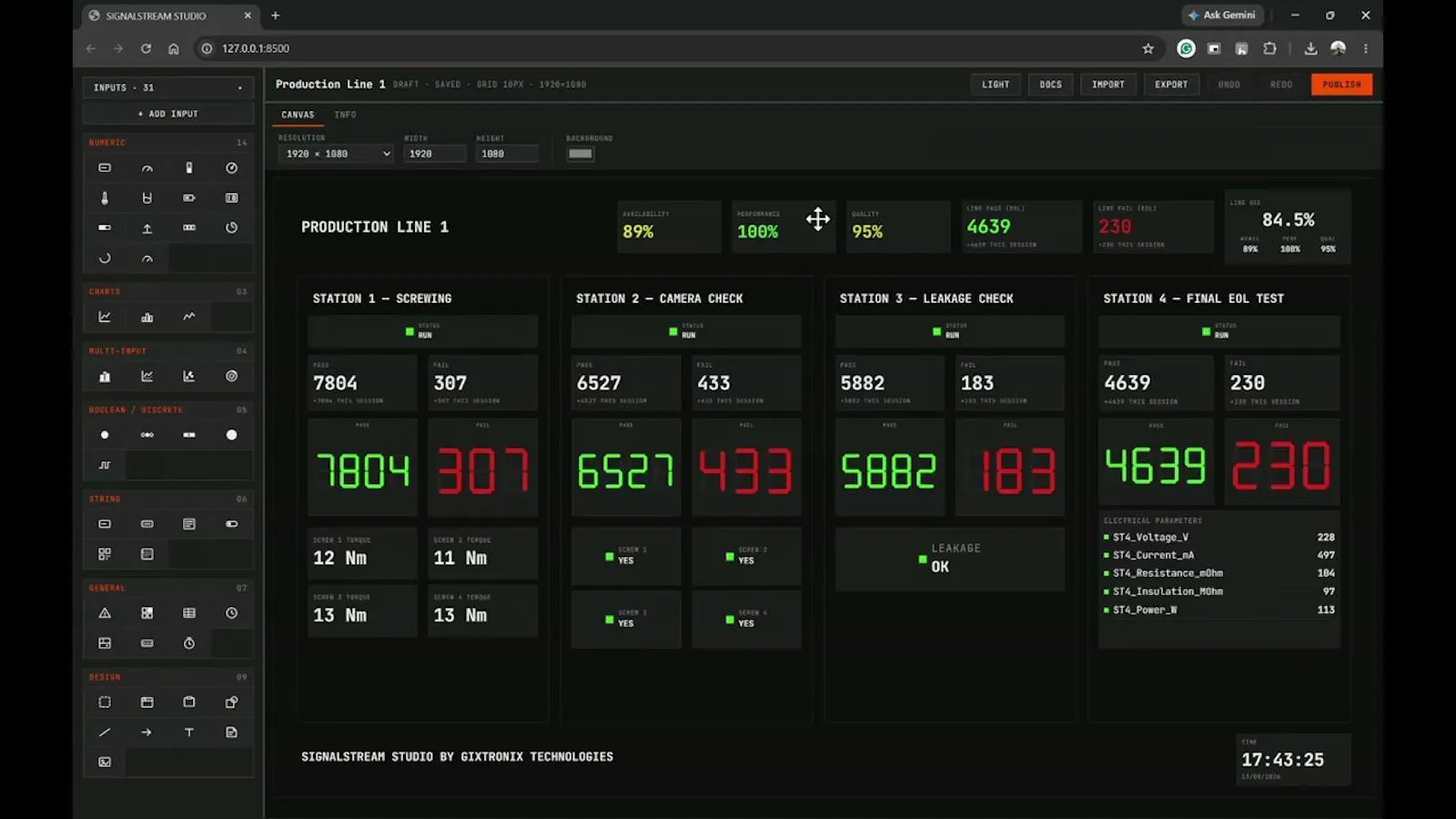Select the warning triangle alarm icon under General
This screenshot has width=1456, height=819.
[x=105, y=613]
